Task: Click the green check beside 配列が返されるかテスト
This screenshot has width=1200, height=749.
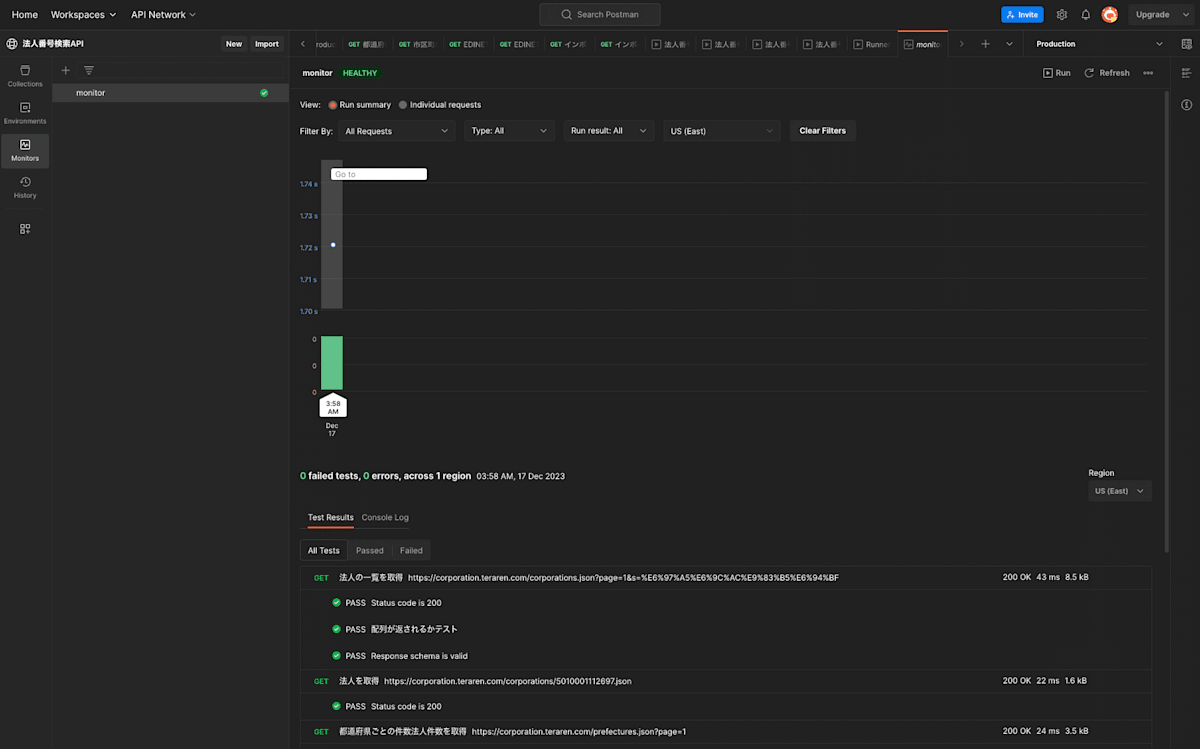Action: [336, 629]
